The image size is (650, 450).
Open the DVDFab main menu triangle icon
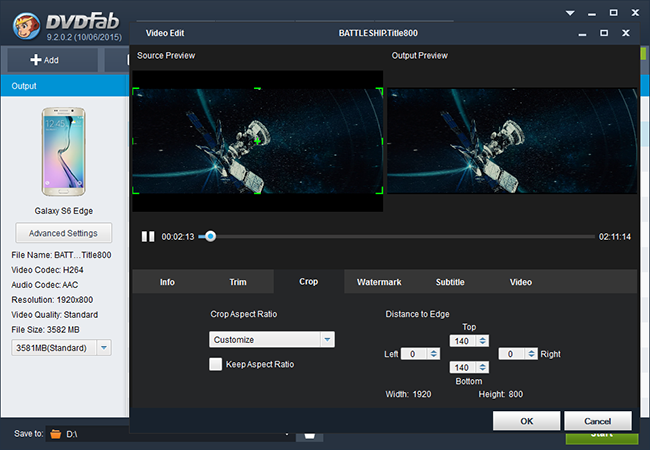pos(570,13)
